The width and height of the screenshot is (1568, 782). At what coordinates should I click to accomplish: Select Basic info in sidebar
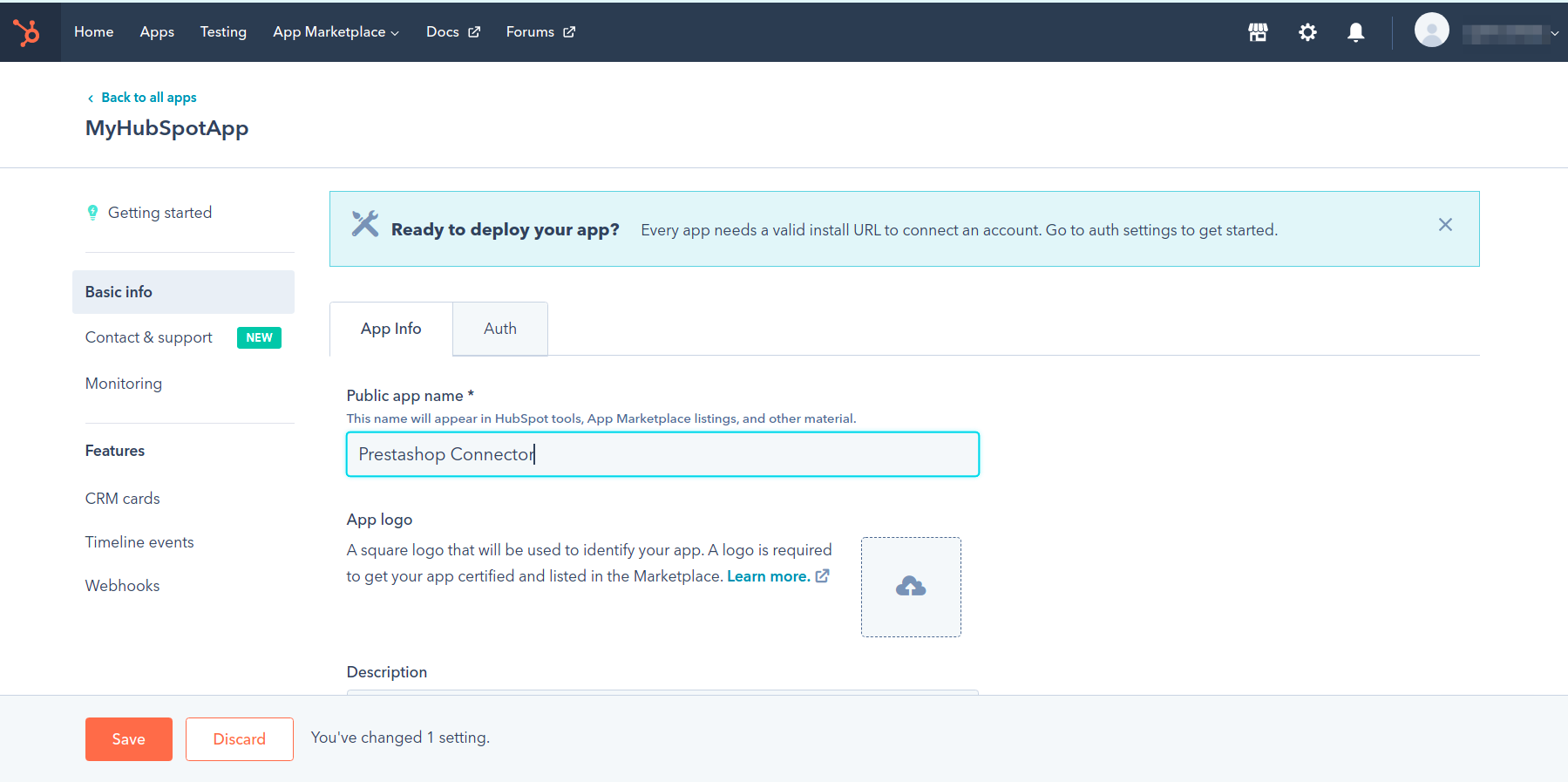183,292
